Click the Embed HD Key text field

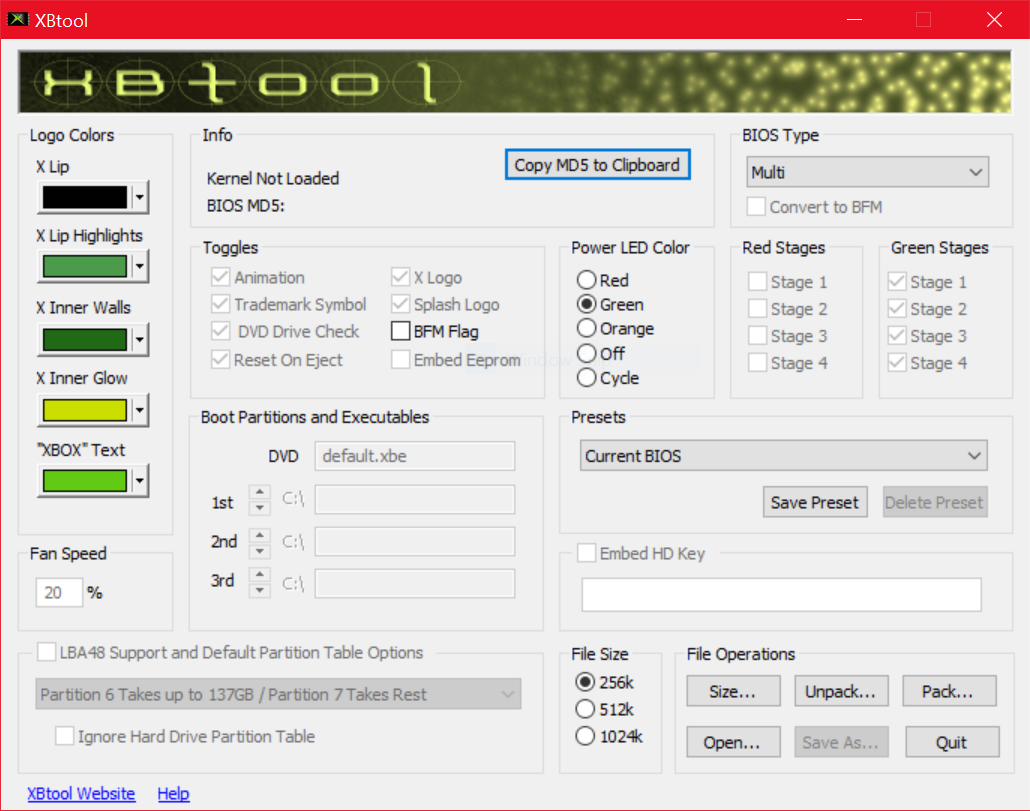point(781,594)
